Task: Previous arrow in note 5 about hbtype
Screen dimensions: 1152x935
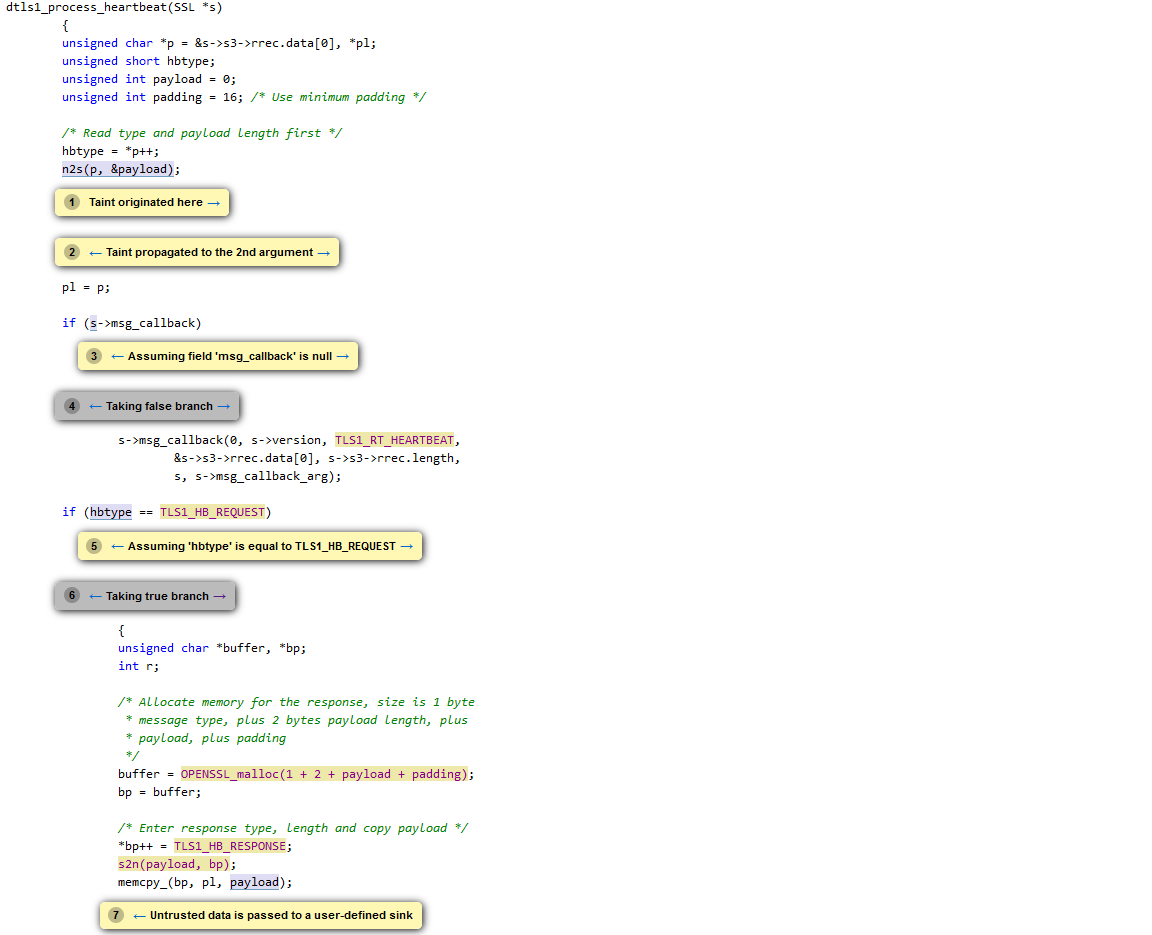Action: pyautogui.click(x=118, y=546)
